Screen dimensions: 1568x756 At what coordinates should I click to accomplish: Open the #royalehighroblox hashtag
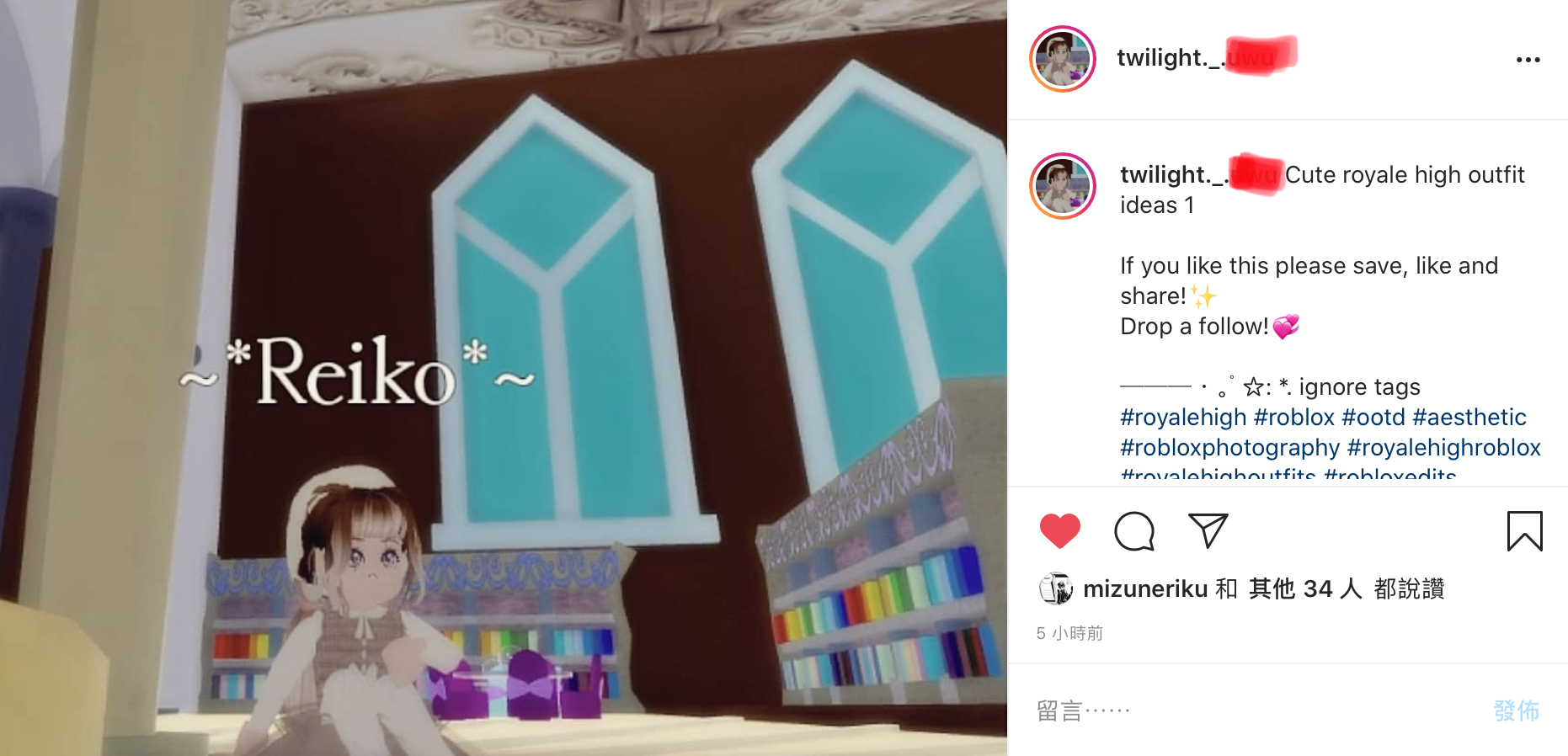(x=1444, y=447)
